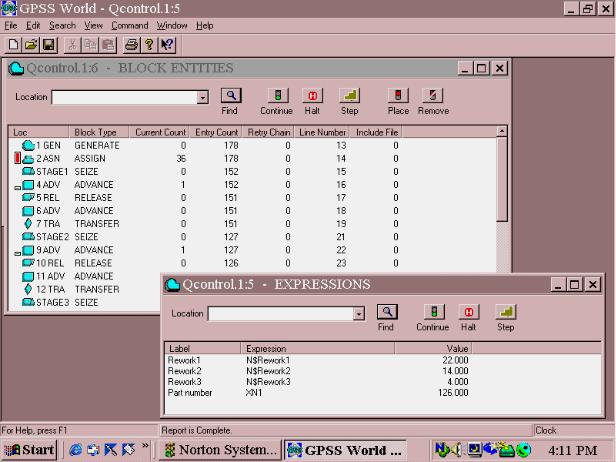
Task: Click Continue traffic light in Block Entities
Action: (278, 95)
